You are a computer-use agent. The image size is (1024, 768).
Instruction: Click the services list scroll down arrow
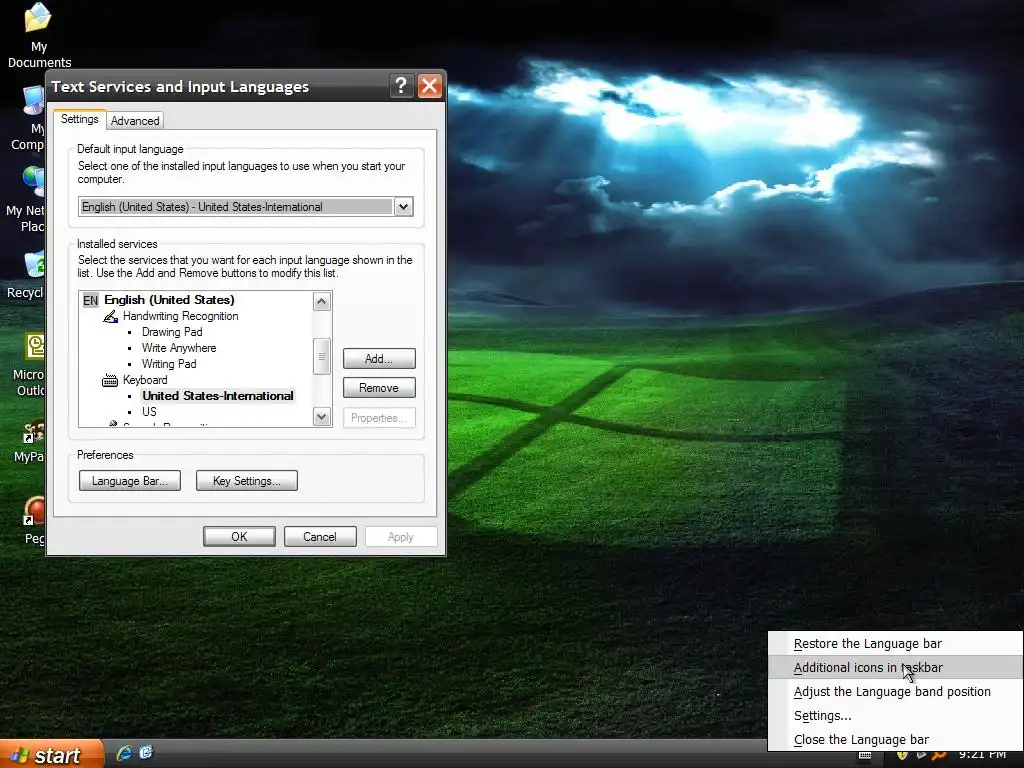(x=321, y=417)
